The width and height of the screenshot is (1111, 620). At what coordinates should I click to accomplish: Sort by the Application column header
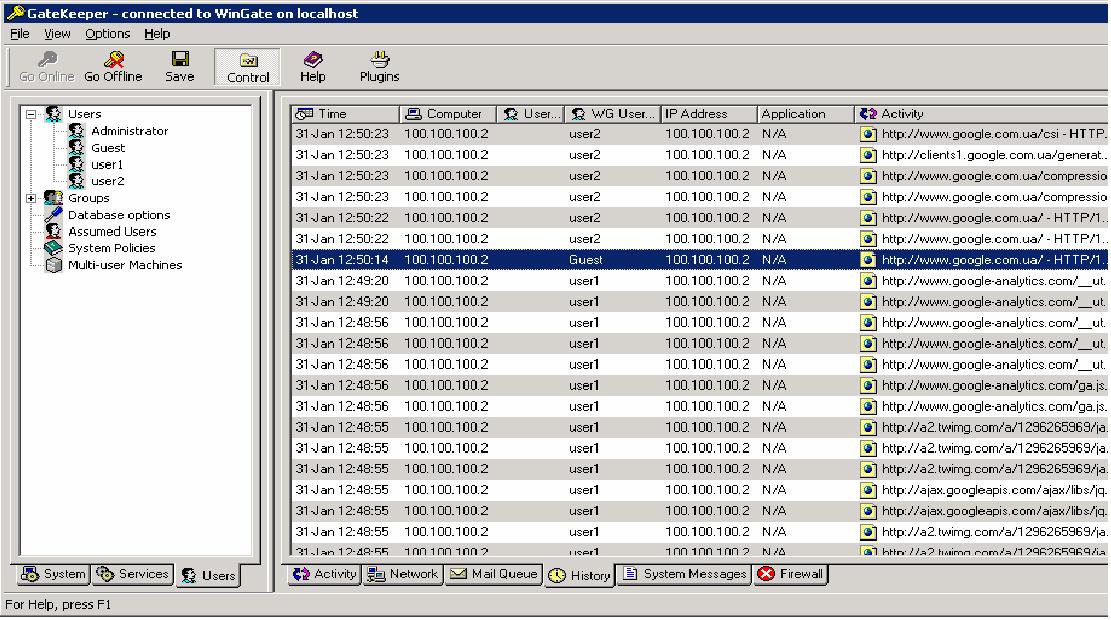[x=806, y=114]
